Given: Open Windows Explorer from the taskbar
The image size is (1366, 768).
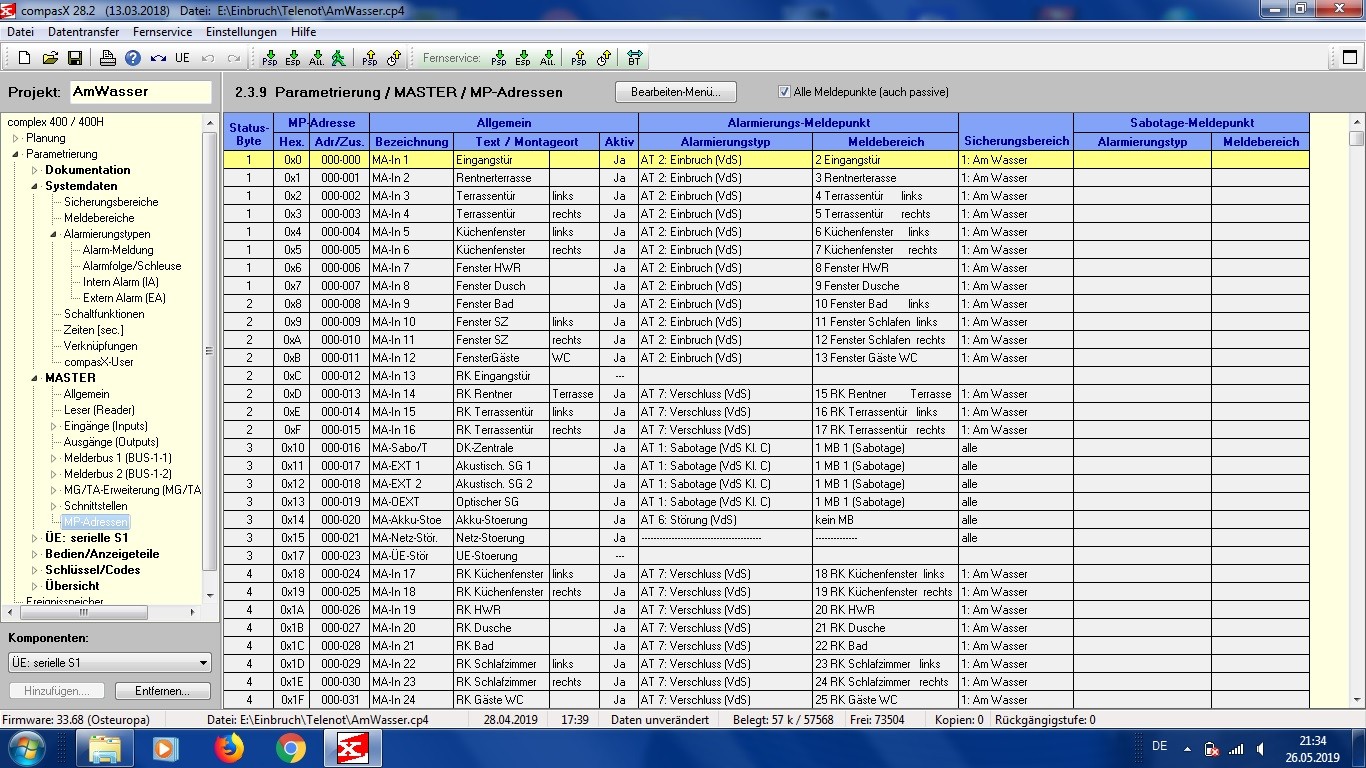Looking at the screenshot, I should [105, 747].
